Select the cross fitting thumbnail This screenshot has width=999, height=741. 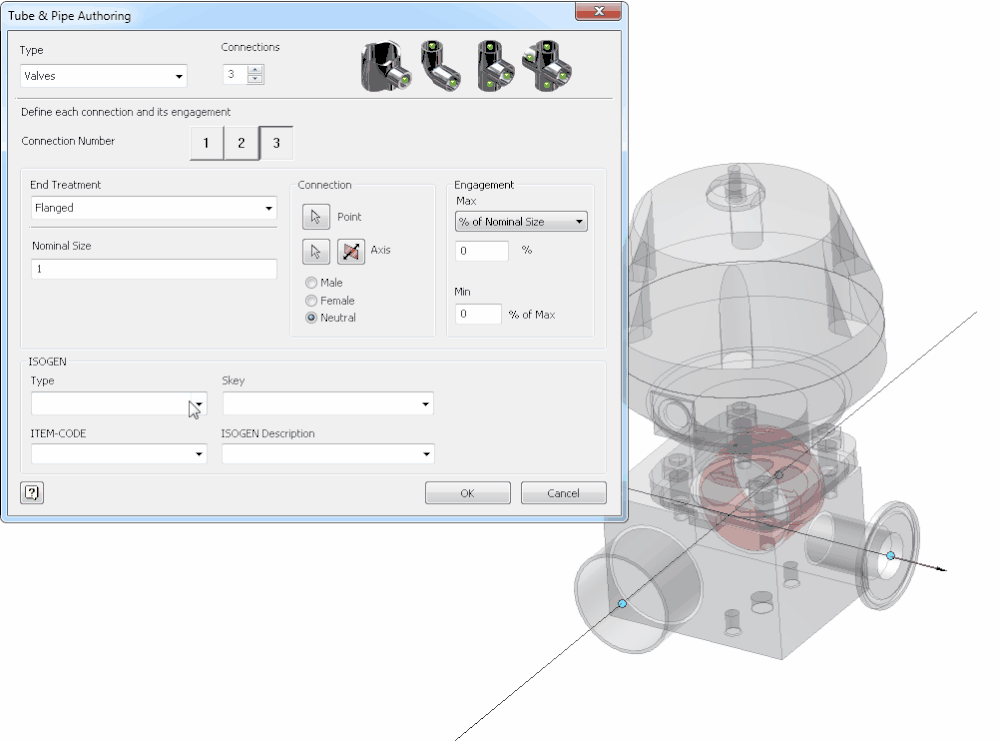click(547, 66)
